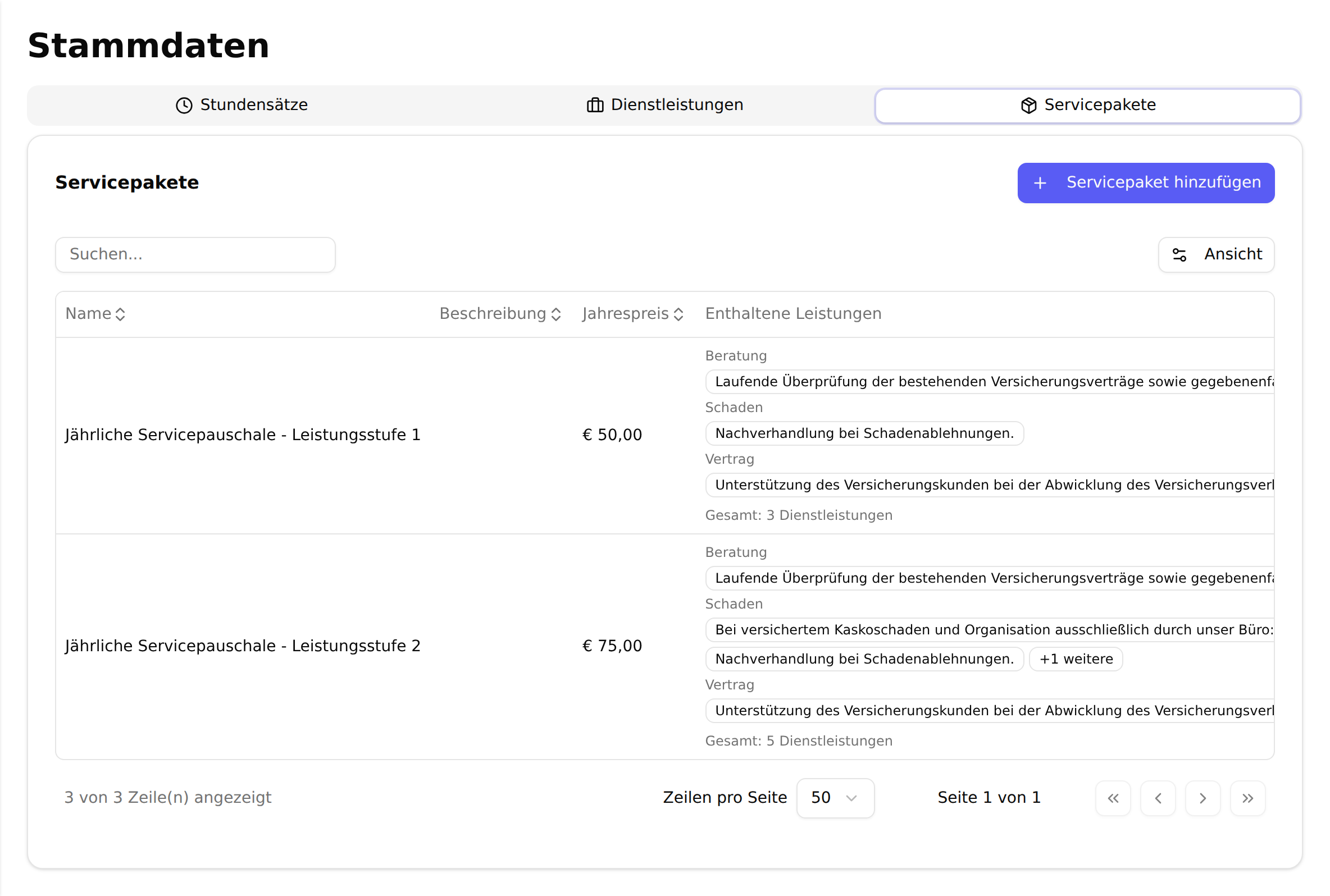
Task: Click Laufende Überprüfung tag in Leistungsstufe 2
Action: pyautogui.click(x=989, y=578)
